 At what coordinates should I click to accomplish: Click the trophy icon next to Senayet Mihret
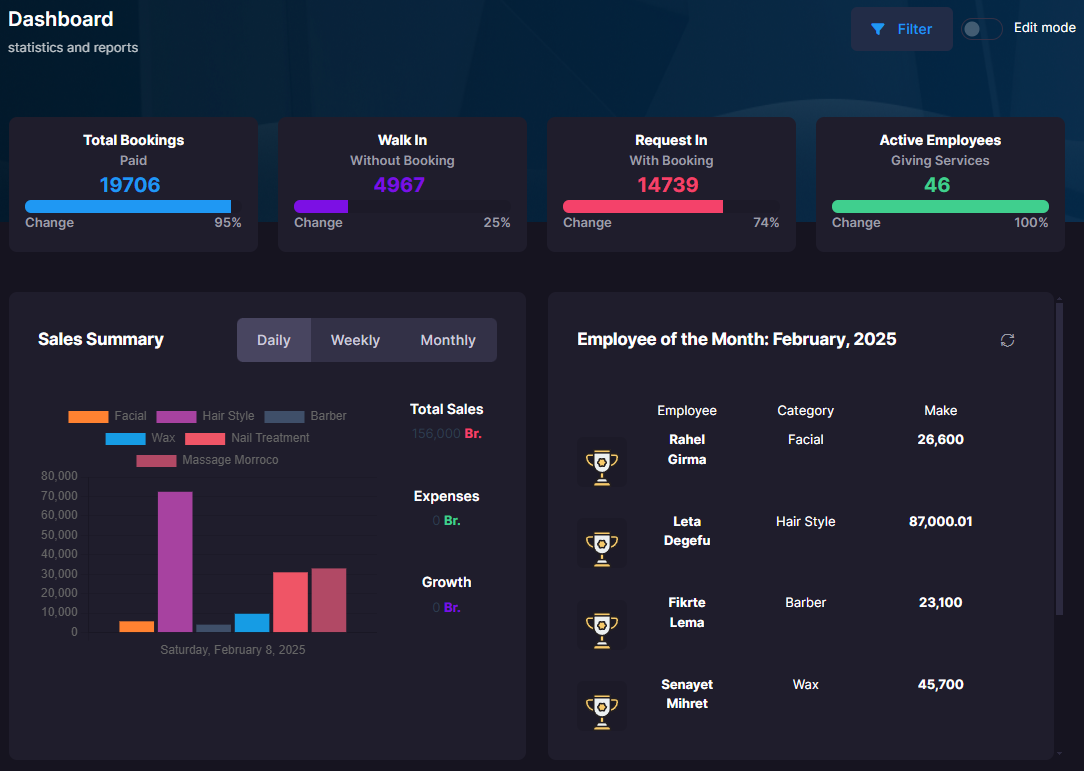coord(602,707)
